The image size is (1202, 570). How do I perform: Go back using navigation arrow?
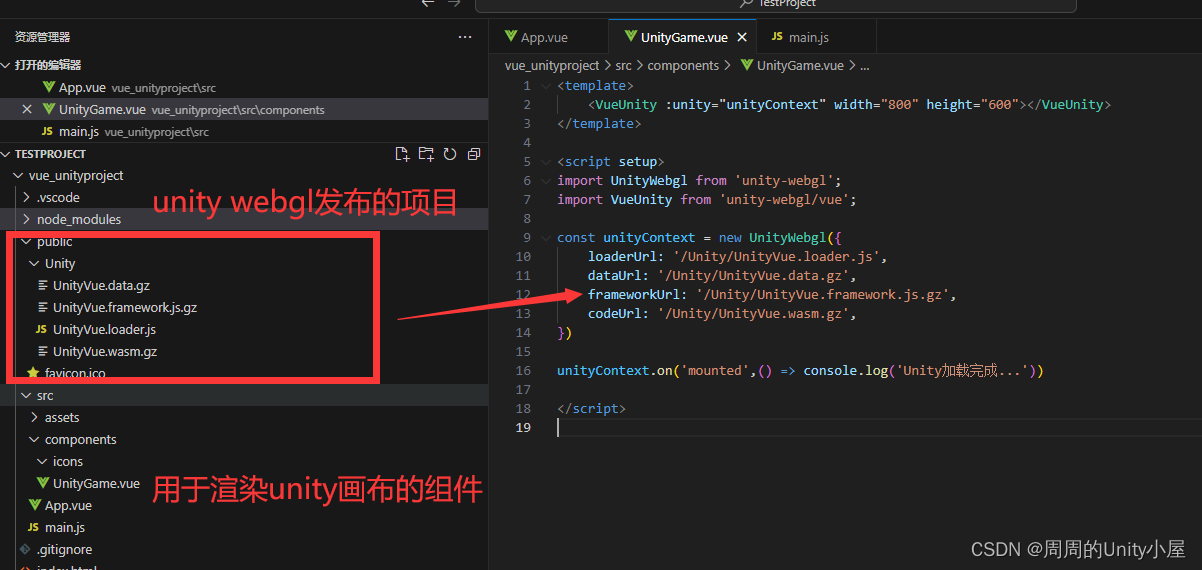(x=428, y=4)
